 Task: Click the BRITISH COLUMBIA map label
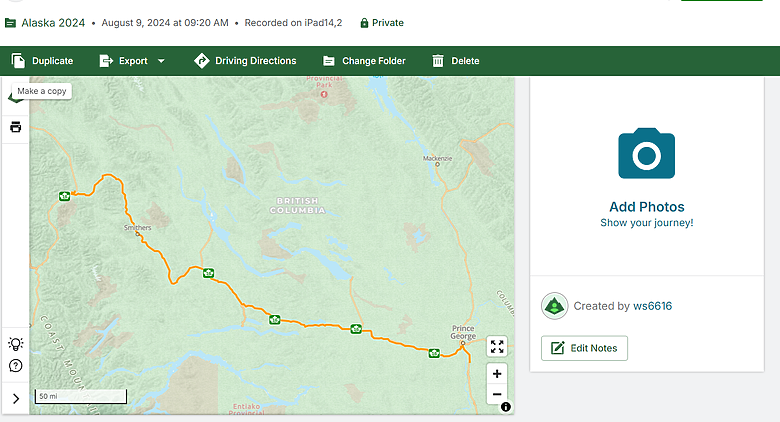pos(297,205)
